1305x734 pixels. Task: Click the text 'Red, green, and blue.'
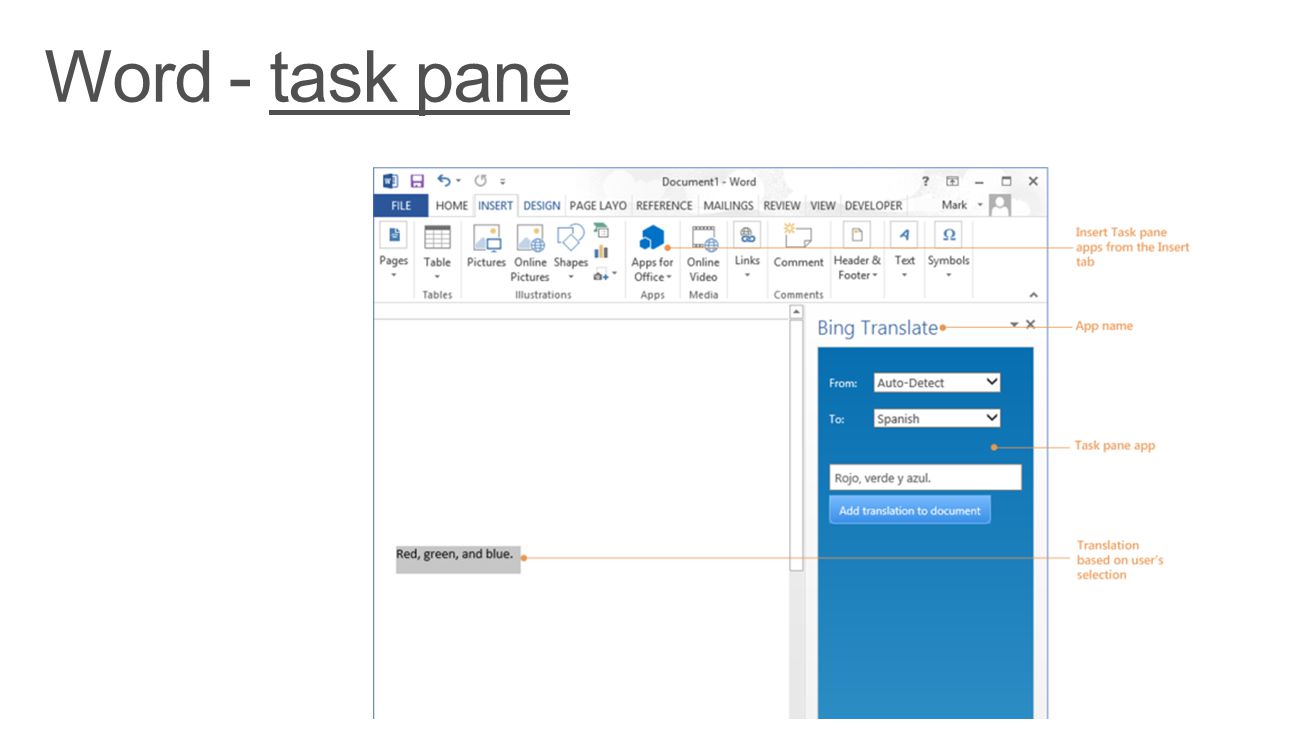455,554
